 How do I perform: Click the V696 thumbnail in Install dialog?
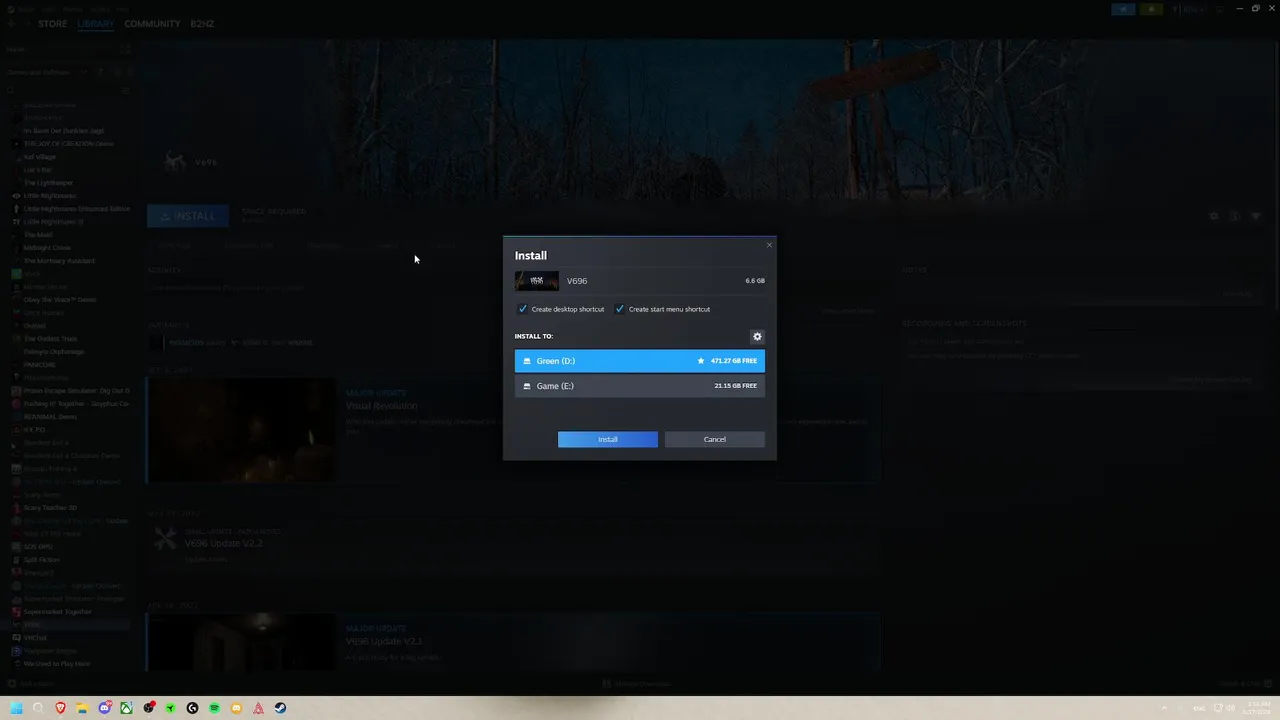click(537, 281)
